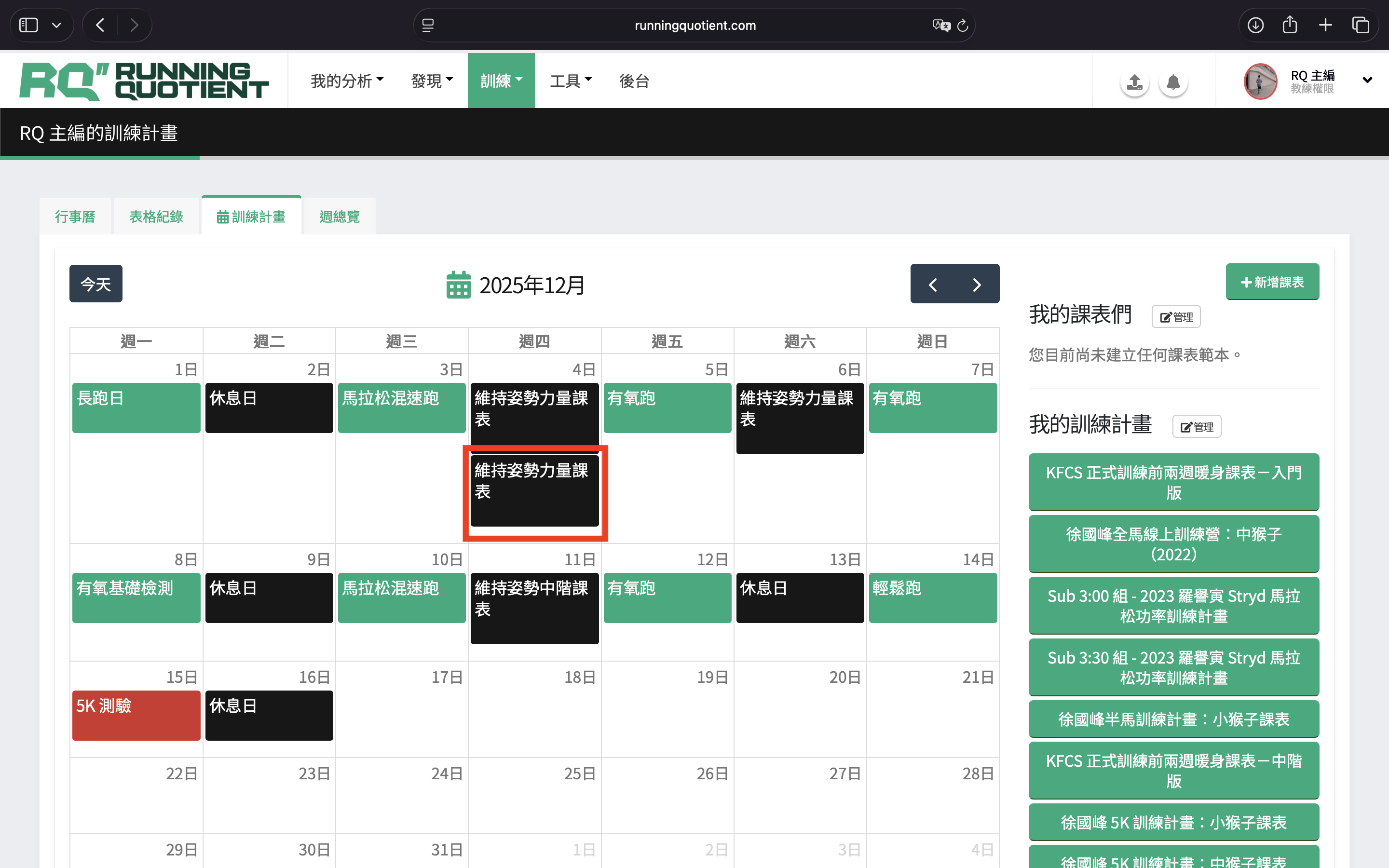Click the browser share icon
Viewport: 1389px width, 868px height.
point(1290,25)
